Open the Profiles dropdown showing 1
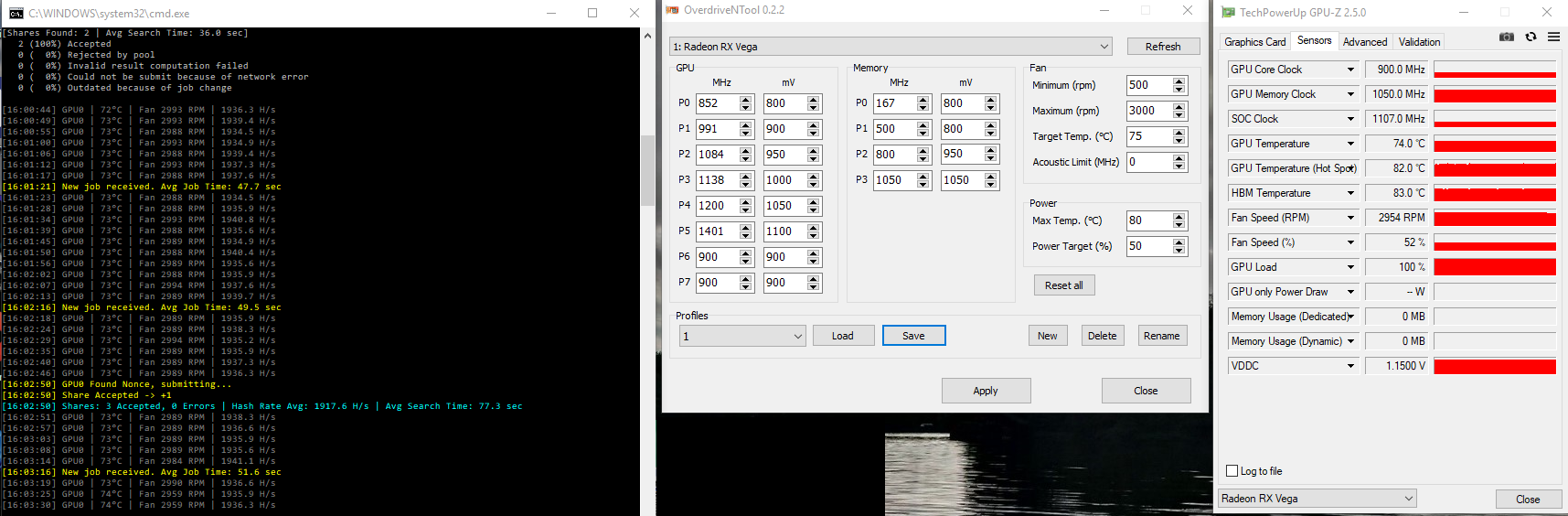The height and width of the screenshot is (516, 1568). click(x=742, y=336)
